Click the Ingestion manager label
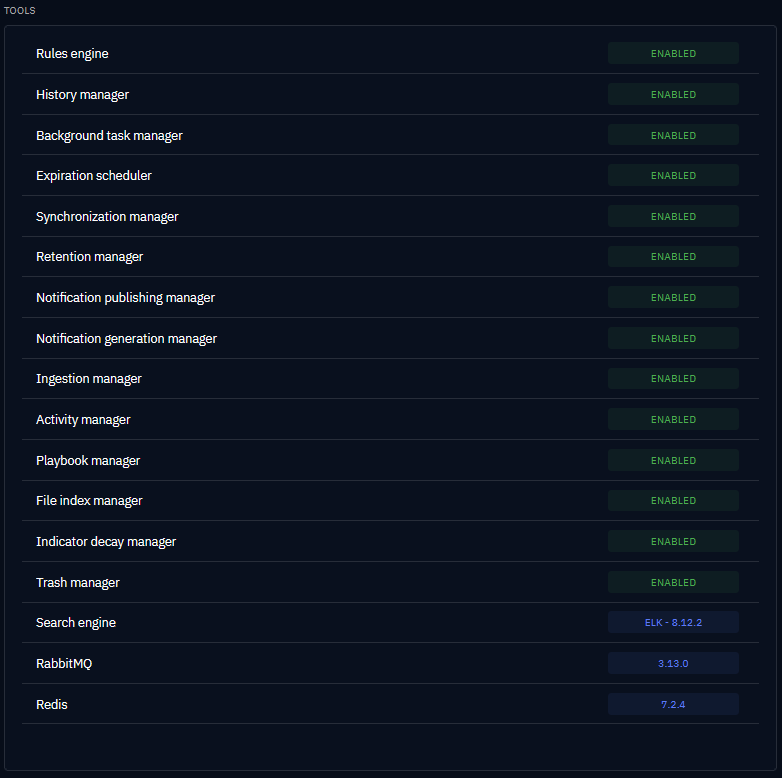782x778 pixels. coord(89,379)
